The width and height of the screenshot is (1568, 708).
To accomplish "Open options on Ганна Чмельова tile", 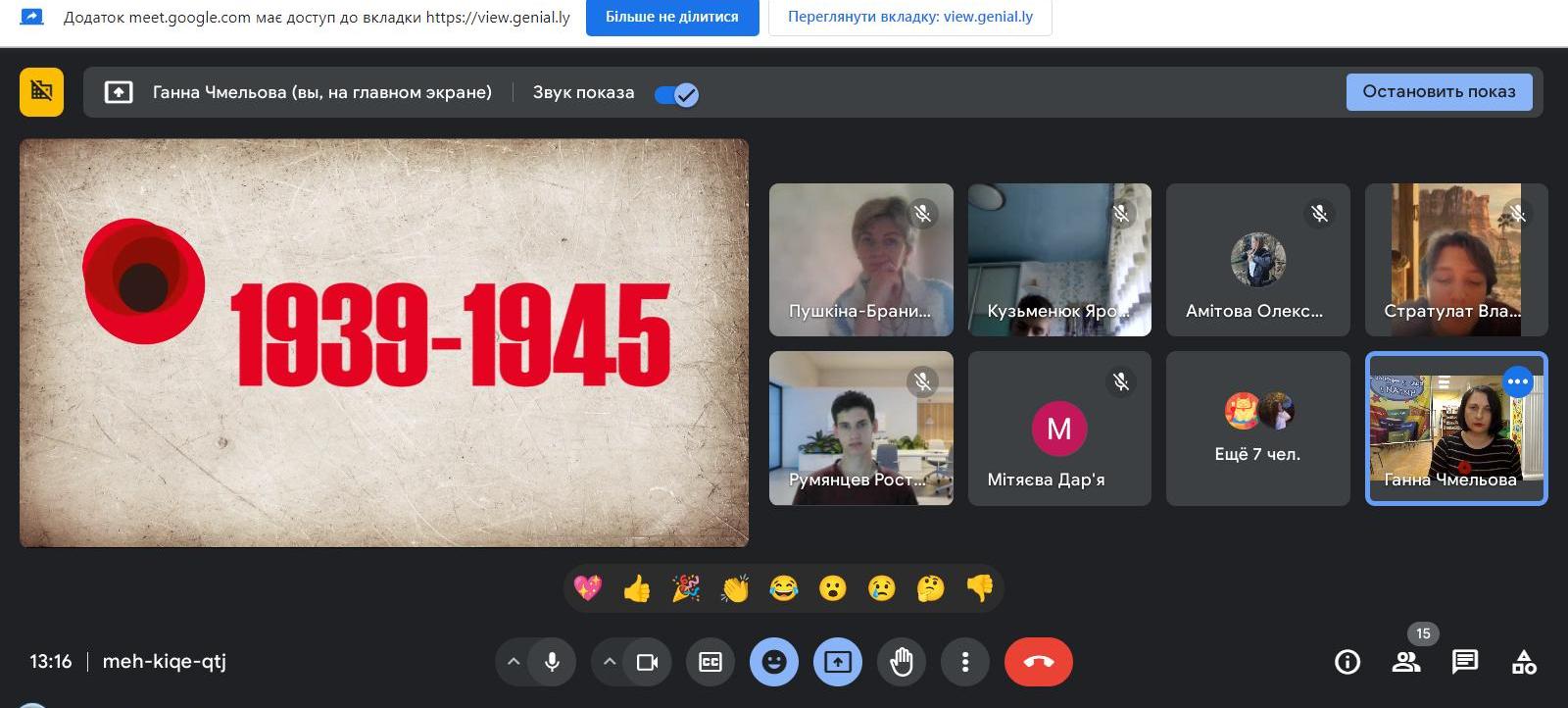I will click(x=1517, y=381).
